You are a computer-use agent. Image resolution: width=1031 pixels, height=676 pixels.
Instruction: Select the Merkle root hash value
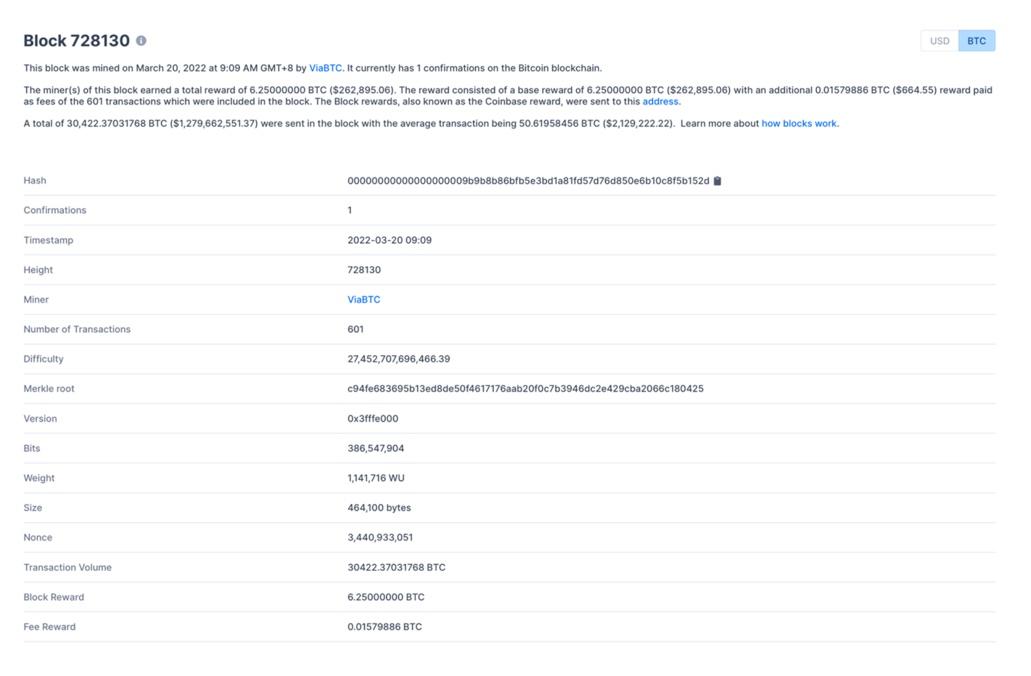click(525, 389)
